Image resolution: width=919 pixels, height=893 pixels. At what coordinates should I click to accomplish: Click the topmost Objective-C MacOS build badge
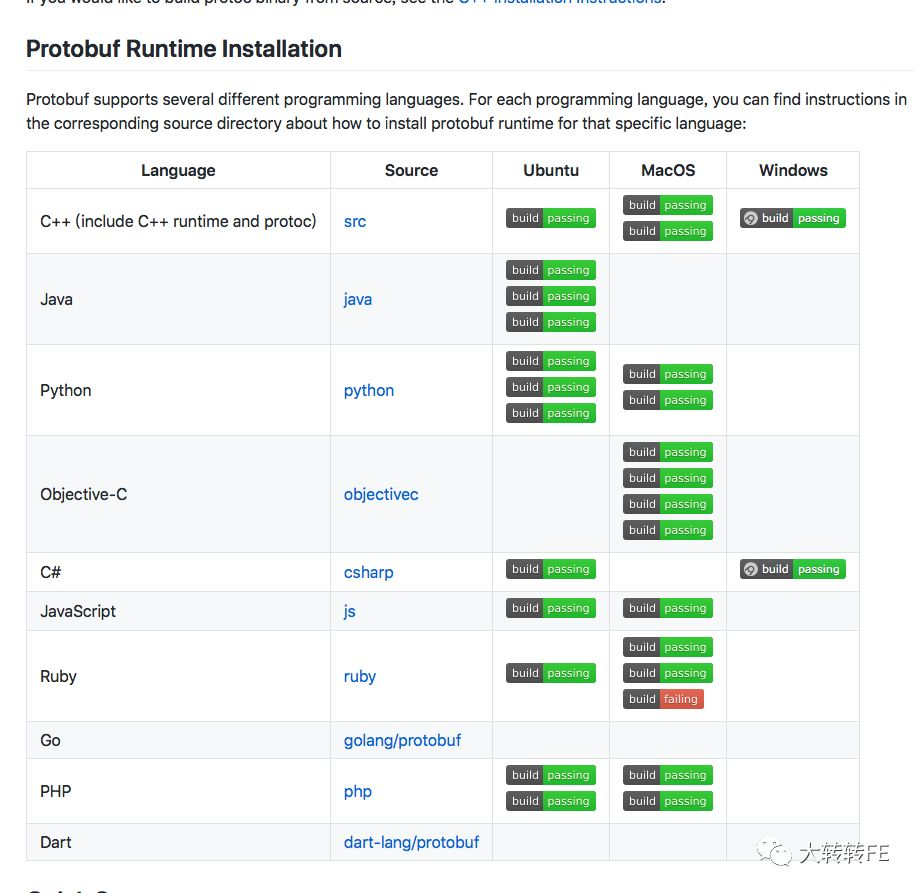668,452
